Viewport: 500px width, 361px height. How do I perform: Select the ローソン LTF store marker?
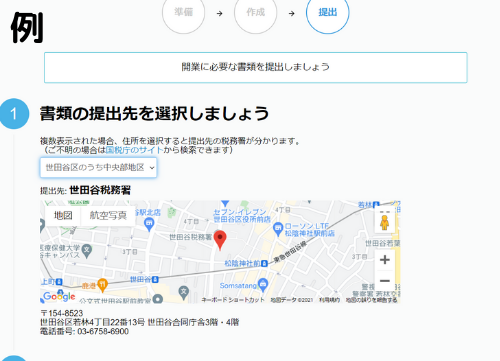pyautogui.click(x=277, y=229)
